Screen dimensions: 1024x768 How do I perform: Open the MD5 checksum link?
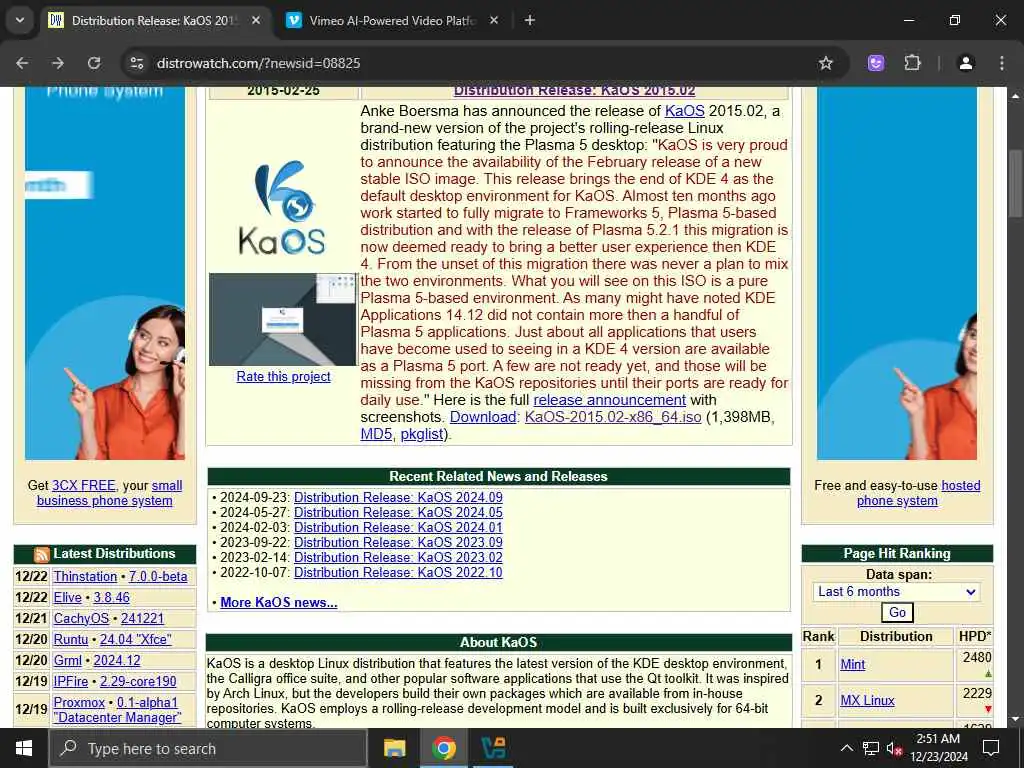tap(376, 434)
